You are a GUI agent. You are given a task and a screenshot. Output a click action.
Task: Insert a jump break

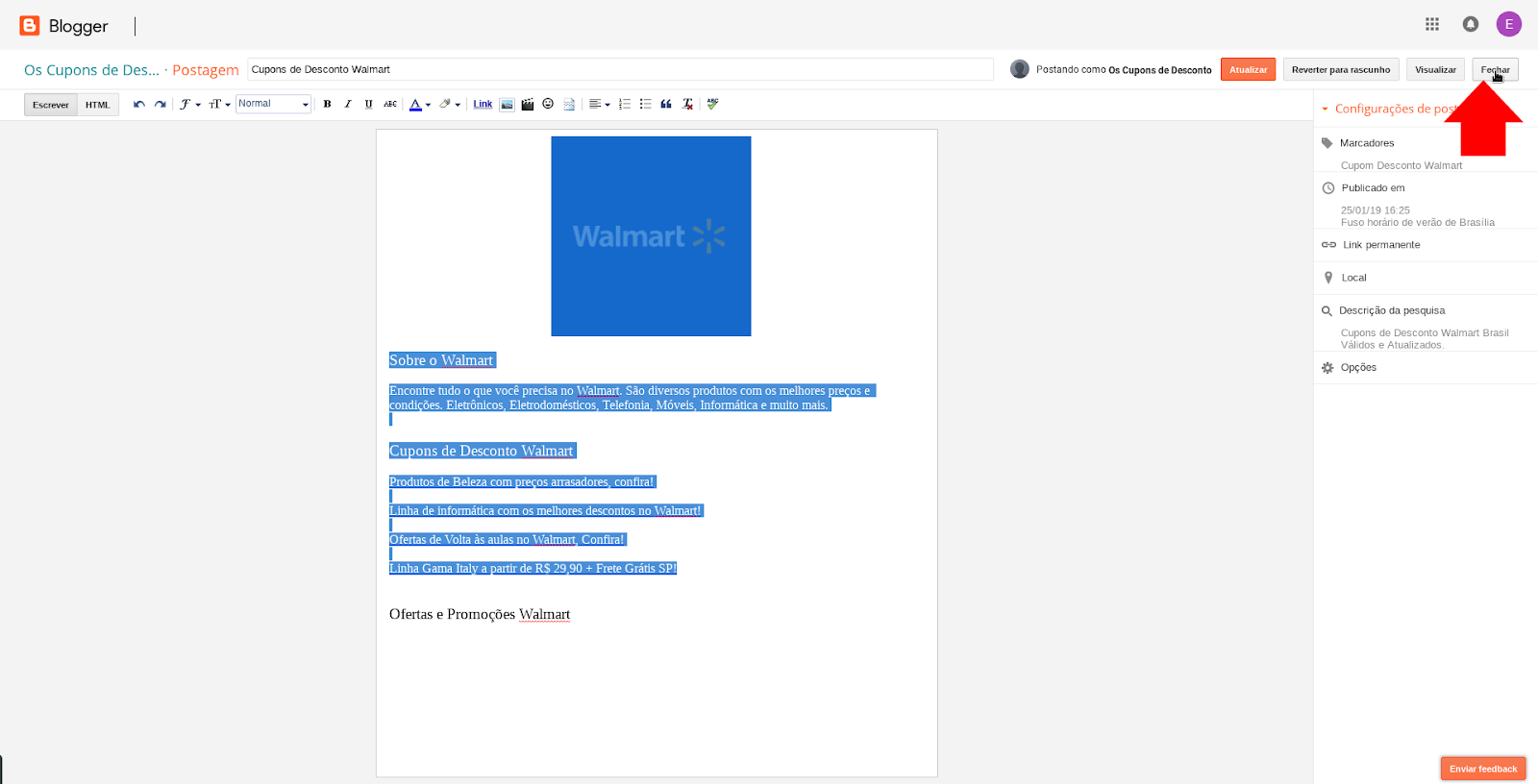(x=569, y=104)
